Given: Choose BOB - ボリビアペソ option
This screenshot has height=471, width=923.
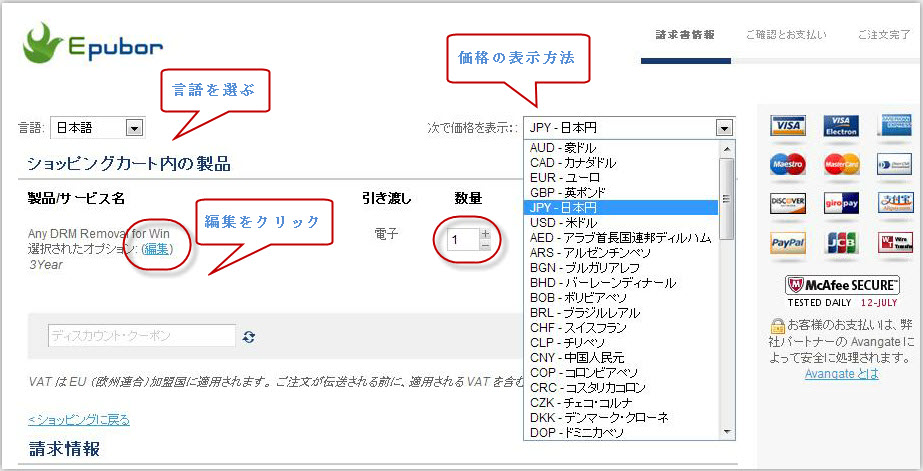Looking at the screenshot, I should pyautogui.click(x=622, y=297).
